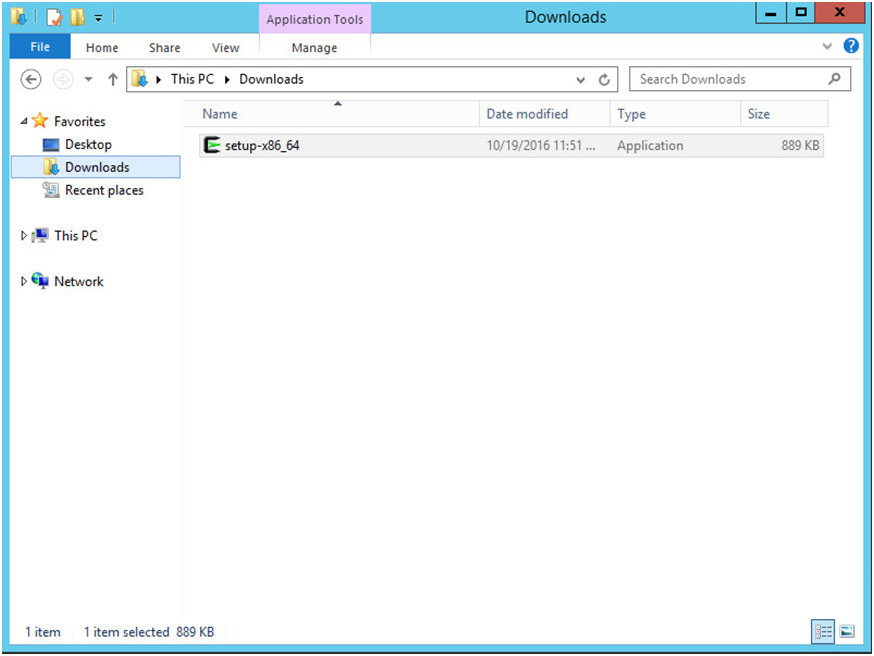The height and width of the screenshot is (656, 874).
Task: Open the Manage tab under Application Tools
Action: pyautogui.click(x=314, y=48)
